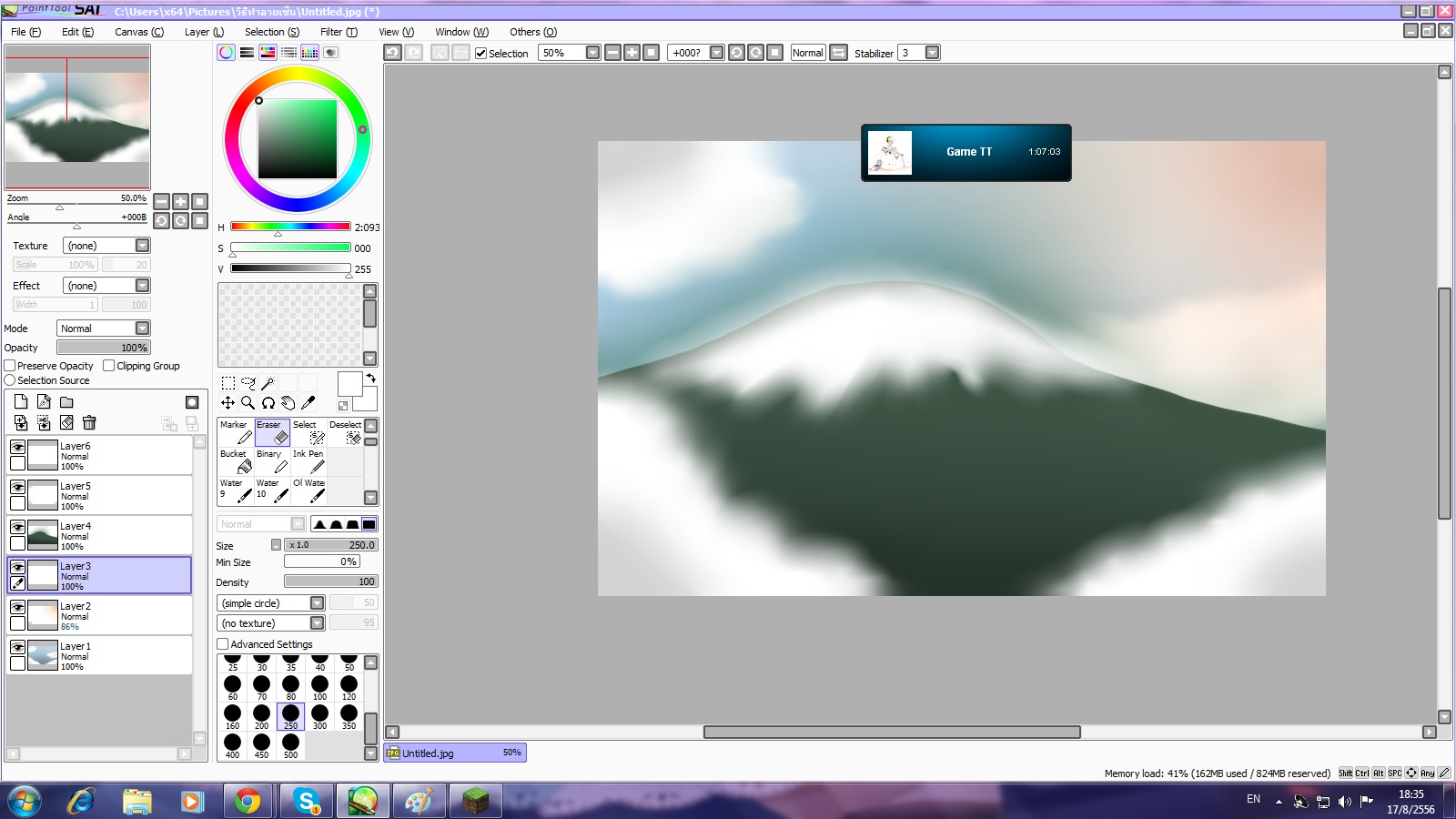Screen dimensions: 1456x819
Task: Show the color wheel panel
Action: [x=226, y=53]
